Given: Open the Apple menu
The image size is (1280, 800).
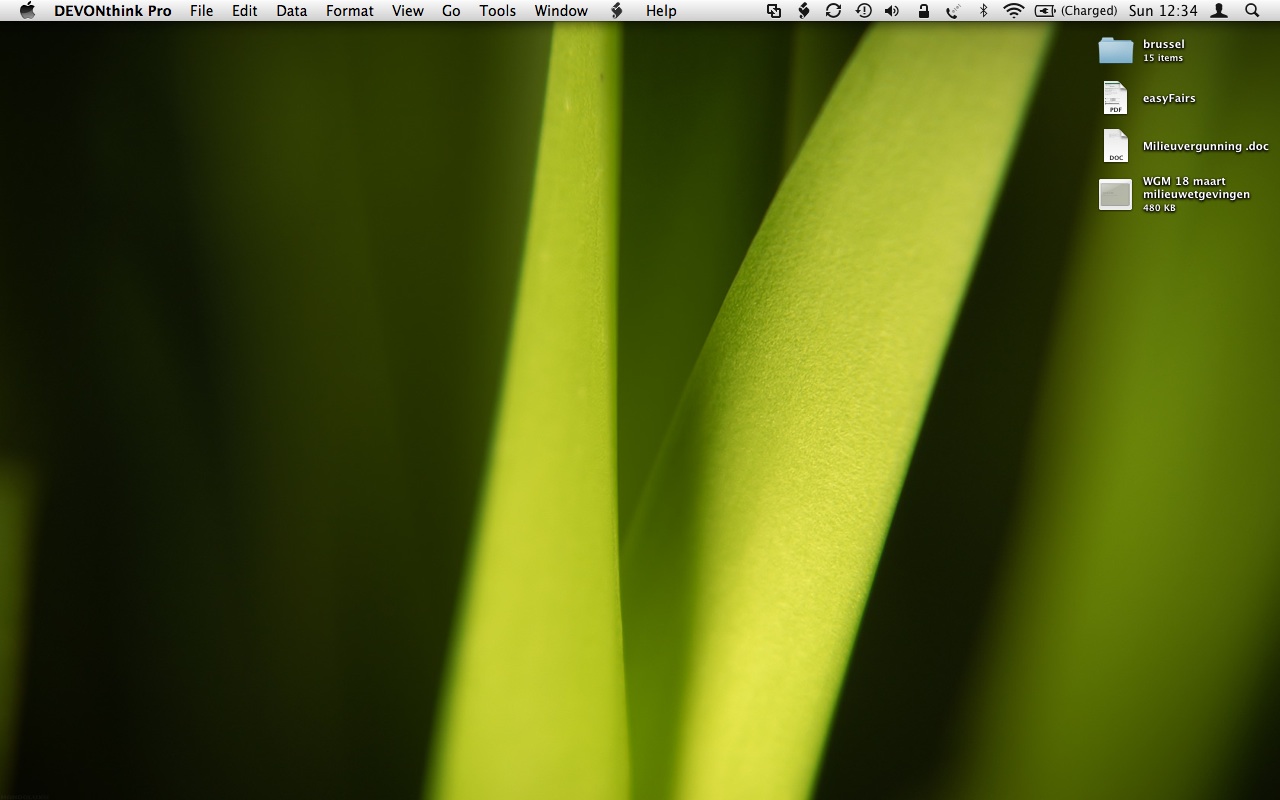Looking at the screenshot, I should click(27, 11).
